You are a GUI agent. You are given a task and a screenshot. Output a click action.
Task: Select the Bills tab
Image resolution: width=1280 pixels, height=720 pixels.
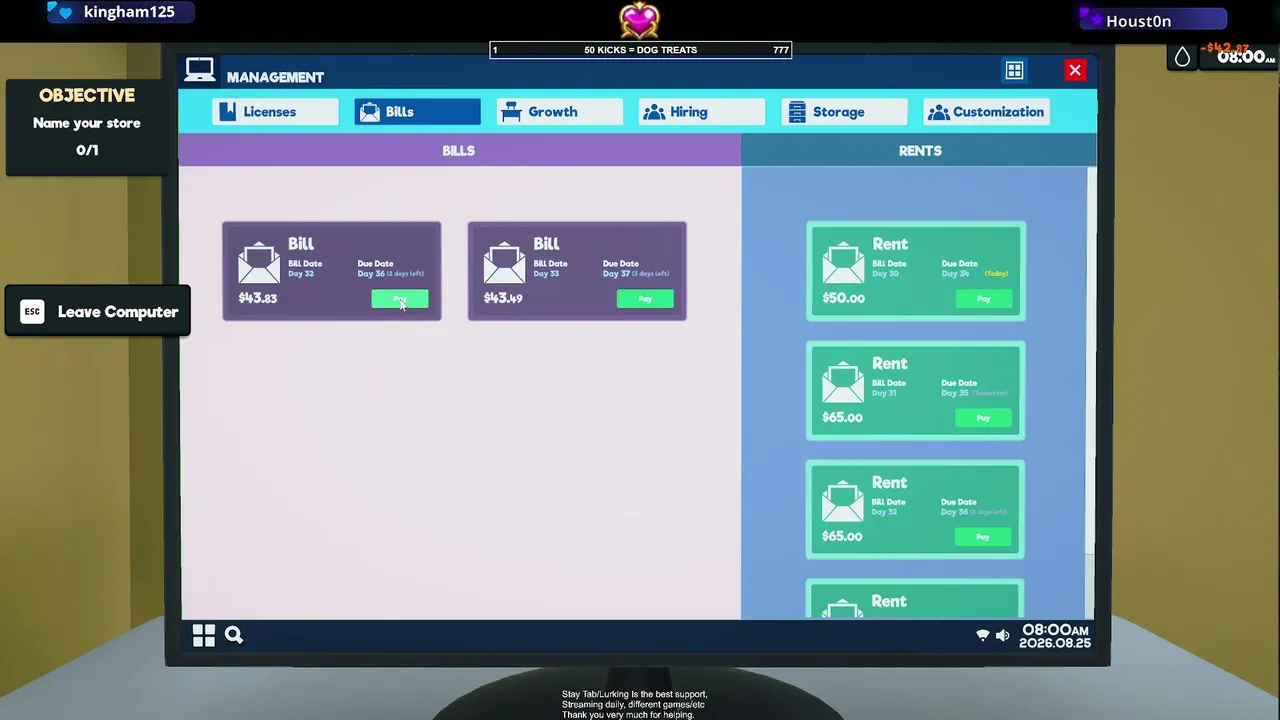(x=417, y=112)
